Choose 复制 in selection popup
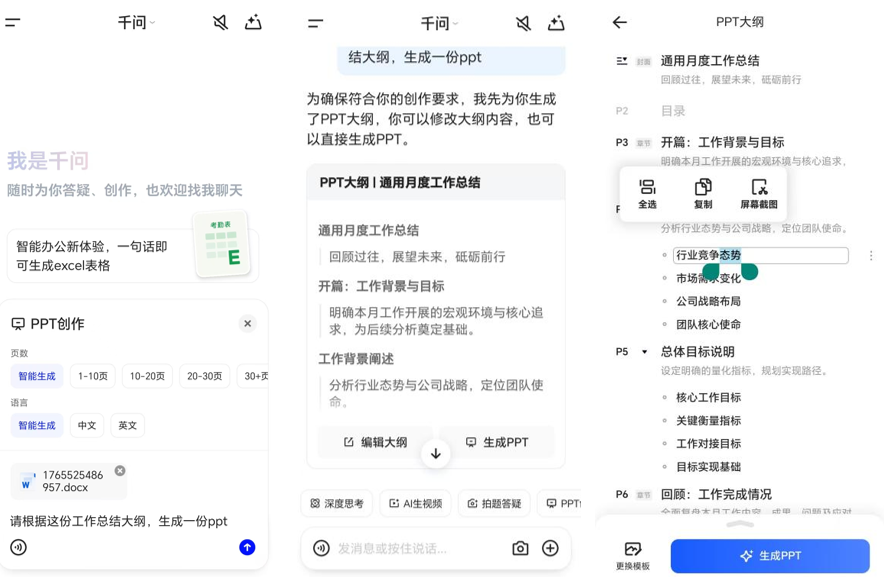The height and width of the screenshot is (577, 884). tap(703, 194)
